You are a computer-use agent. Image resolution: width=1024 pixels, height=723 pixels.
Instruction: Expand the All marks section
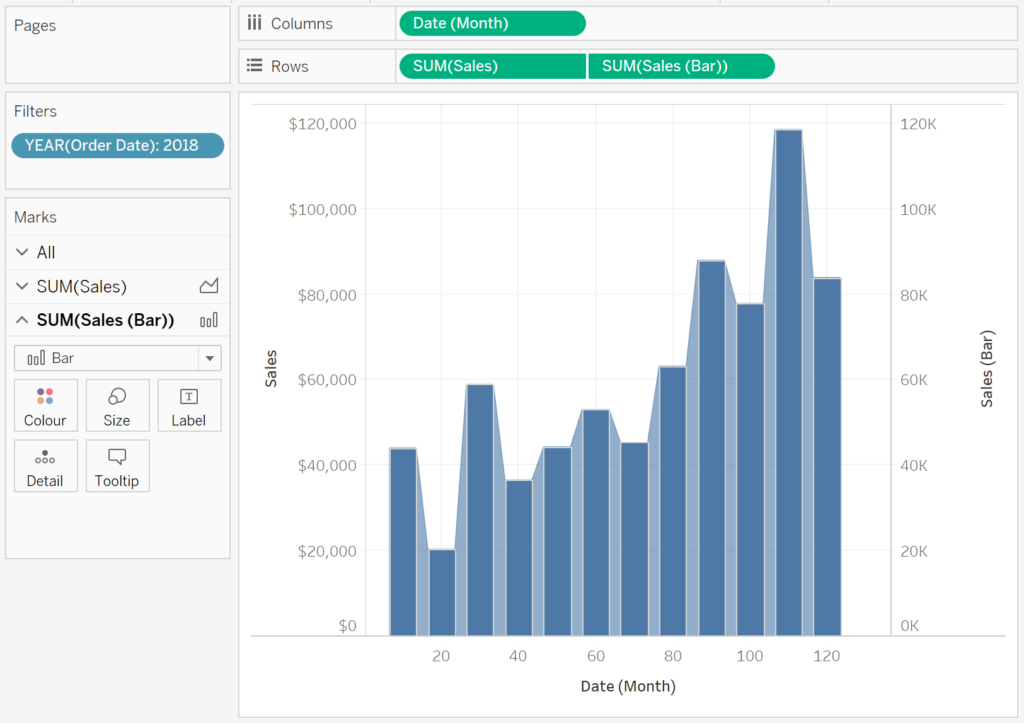pyautogui.click(x=22, y=252)
